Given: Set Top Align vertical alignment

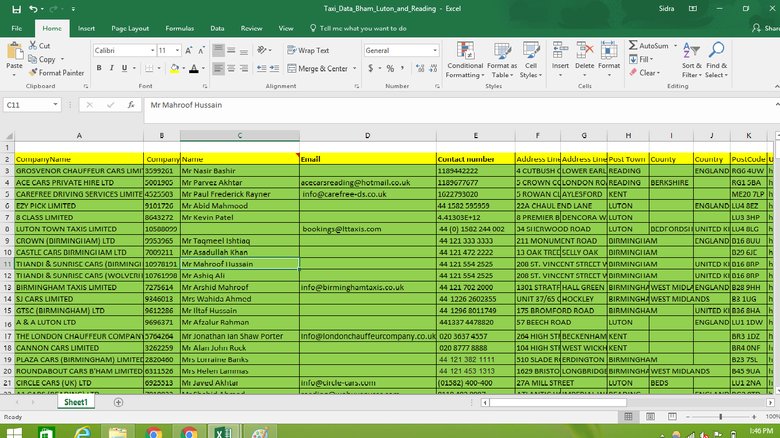Looking at the screenshot, I should coord(218,50).
